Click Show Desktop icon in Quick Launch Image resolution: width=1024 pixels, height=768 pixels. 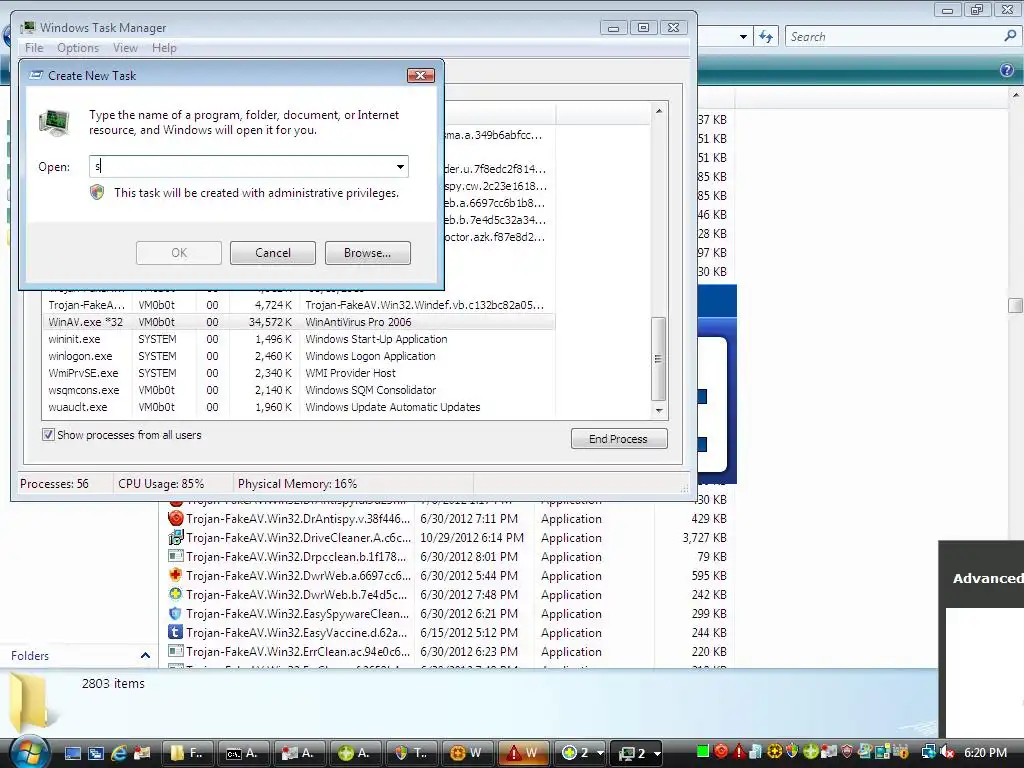pyautogui.click(x=72, y=753)
